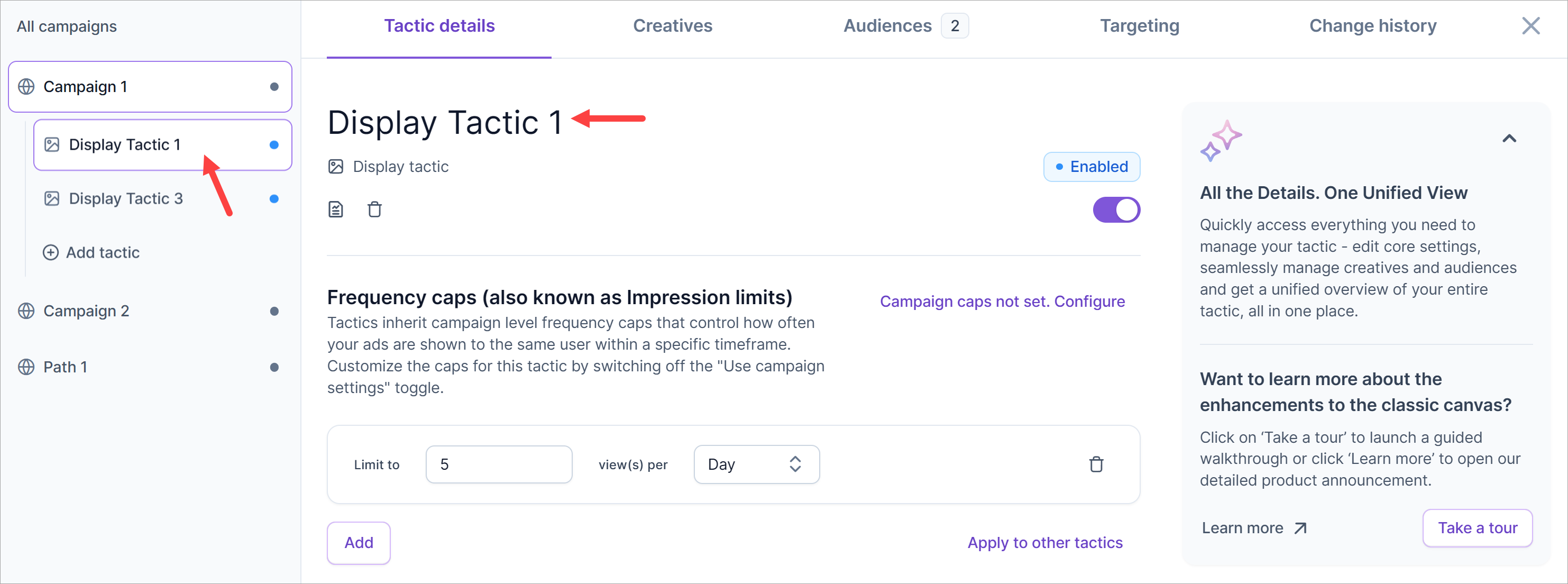Image resolution: width=1568 pixels, height=584 pixels.
Task: Click the tactic notes document icon
Action: pos(336,209)
